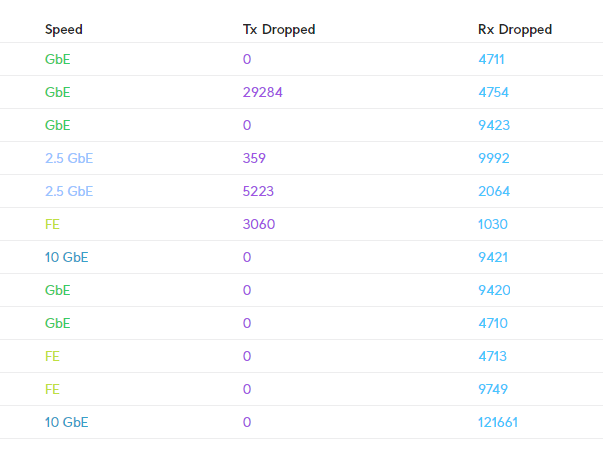603x449 pixels.
Task: Click the FE speed beside 3060
Action: [x=53, y=224]
